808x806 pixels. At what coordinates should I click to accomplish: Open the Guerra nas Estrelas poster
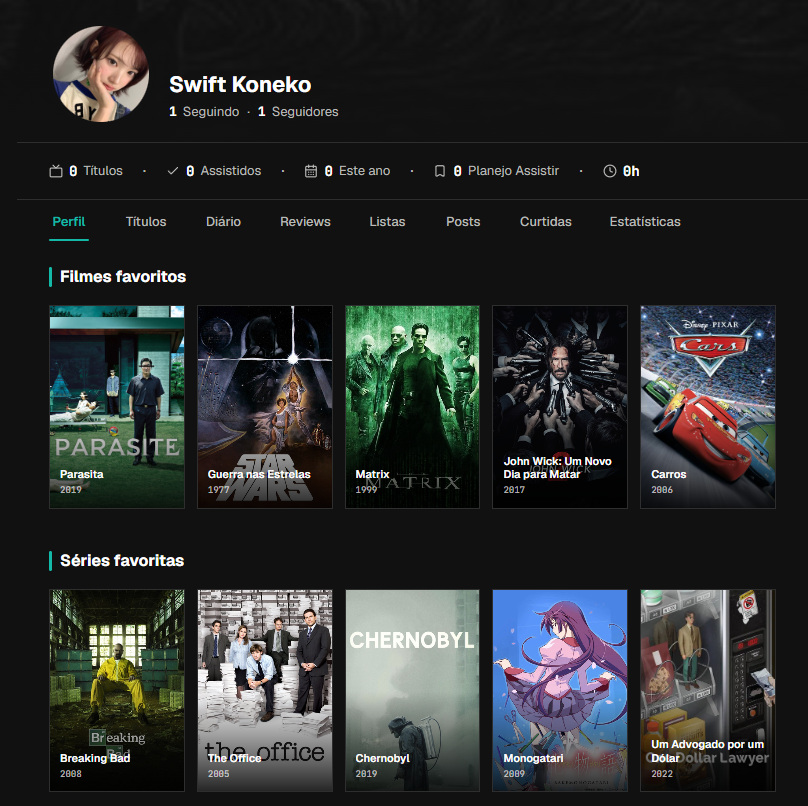tap(265, 407)
